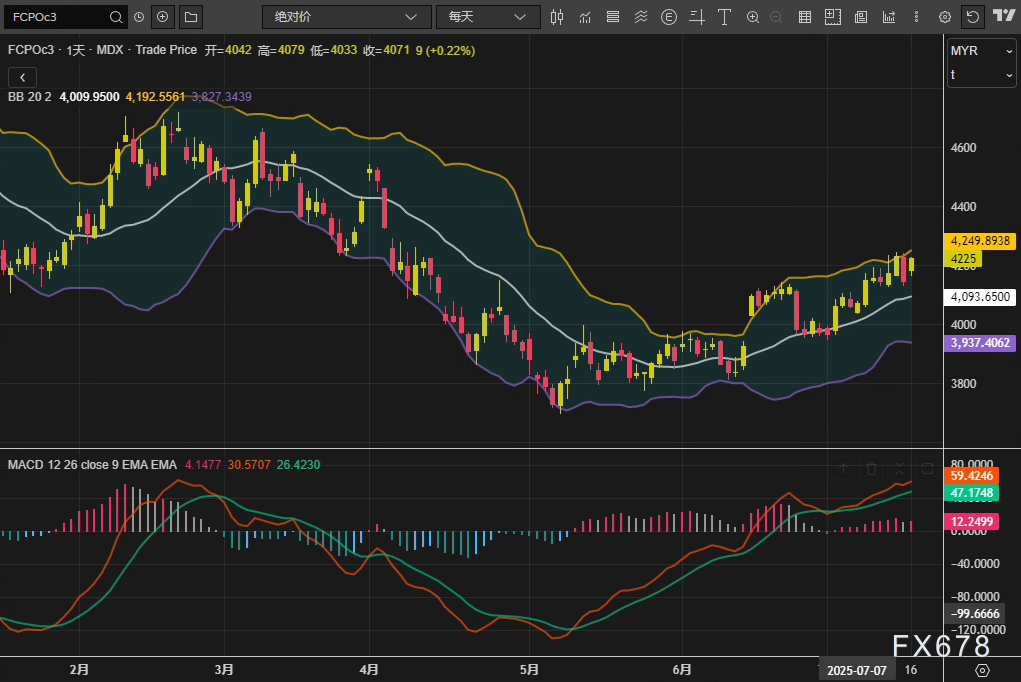Click the undo/reset arrow icon

coord(972,17)
